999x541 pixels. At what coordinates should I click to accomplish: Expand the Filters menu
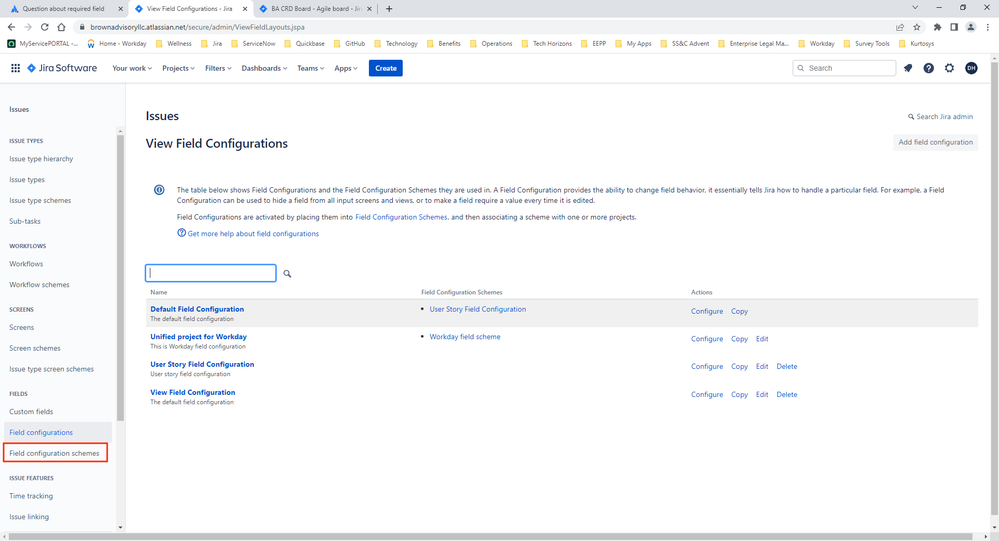point(218,68)
